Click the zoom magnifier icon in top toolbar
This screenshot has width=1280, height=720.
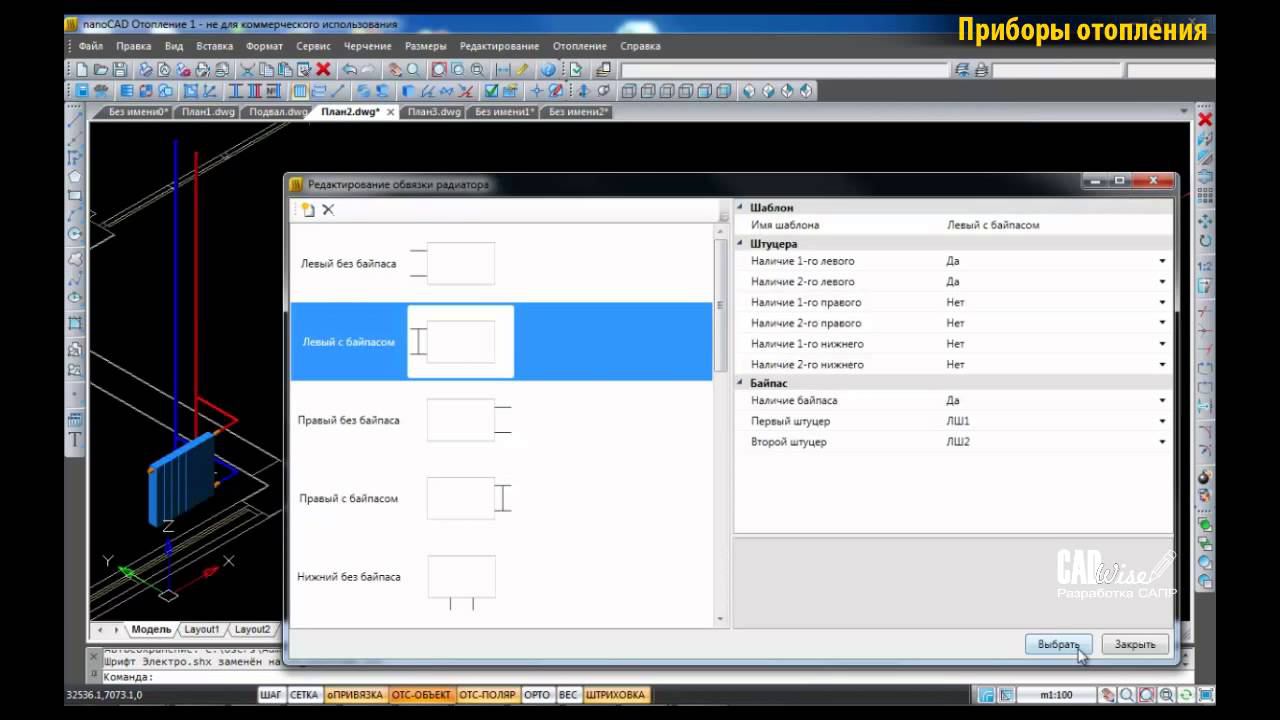(x=413, y=70)
